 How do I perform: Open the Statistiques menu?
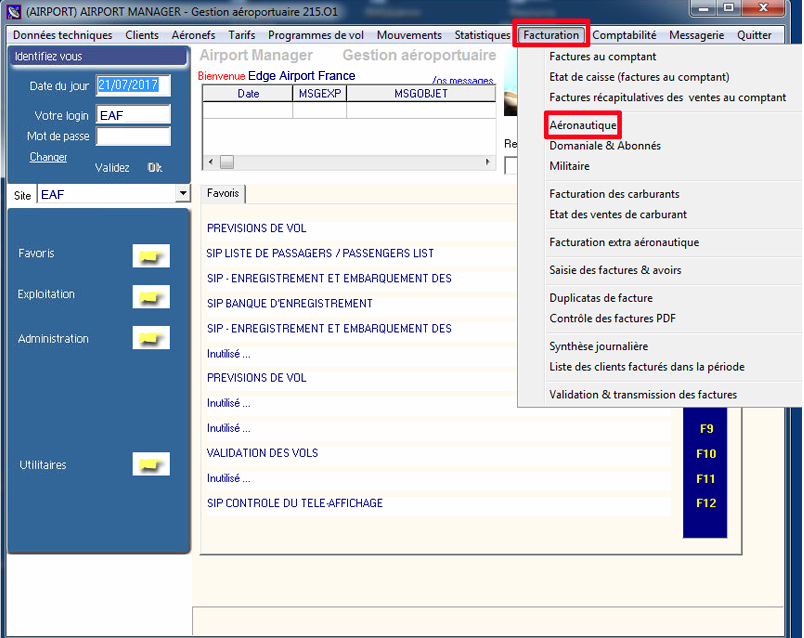tap(482, 35)
